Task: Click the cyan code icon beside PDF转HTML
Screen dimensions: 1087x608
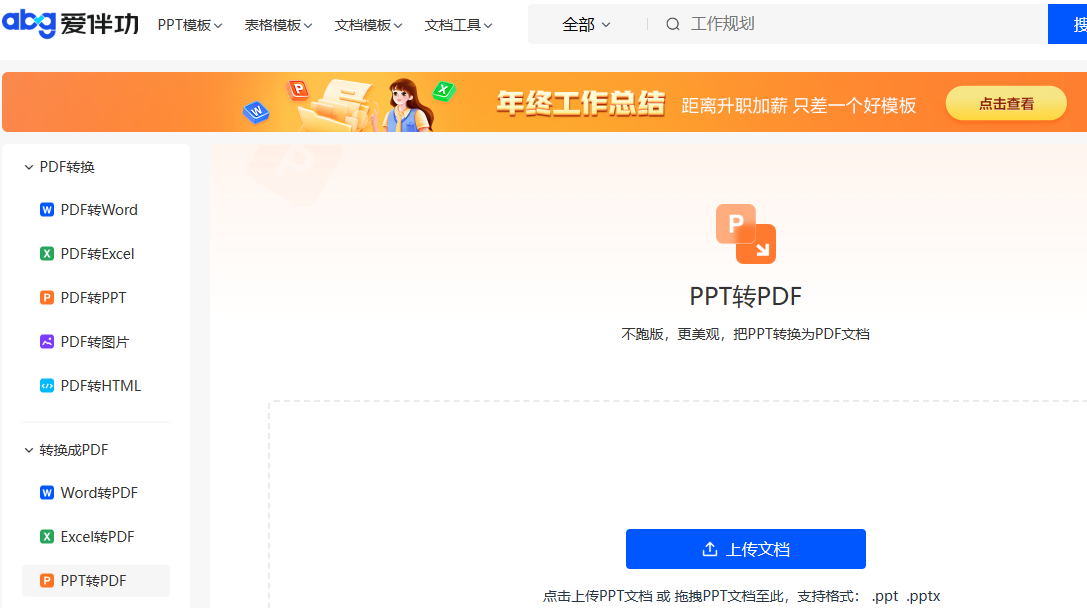Action: pos(46,385)
